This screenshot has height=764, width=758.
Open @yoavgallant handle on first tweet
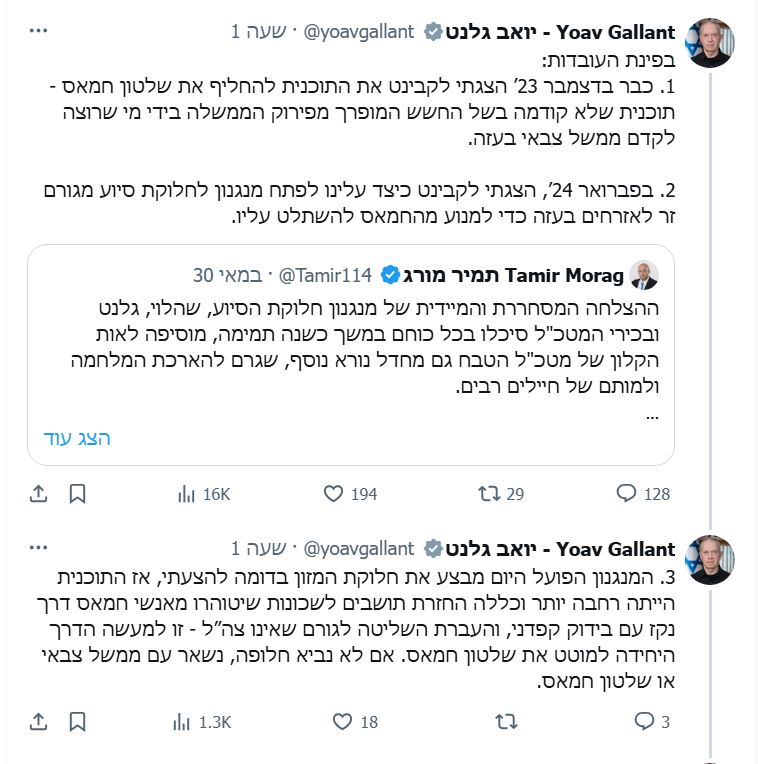[357, 32]
